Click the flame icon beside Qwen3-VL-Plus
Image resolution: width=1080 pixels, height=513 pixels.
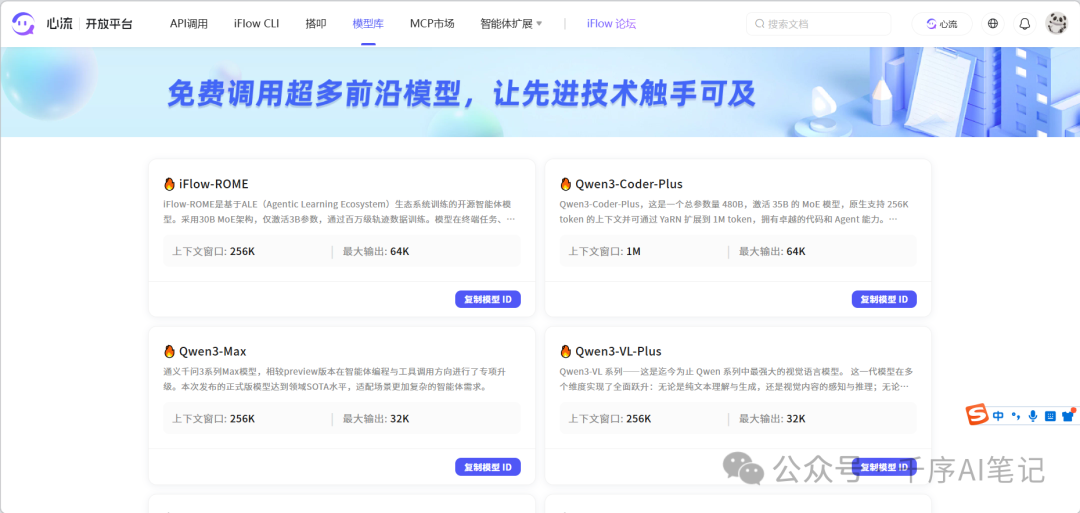coord(565,351)
